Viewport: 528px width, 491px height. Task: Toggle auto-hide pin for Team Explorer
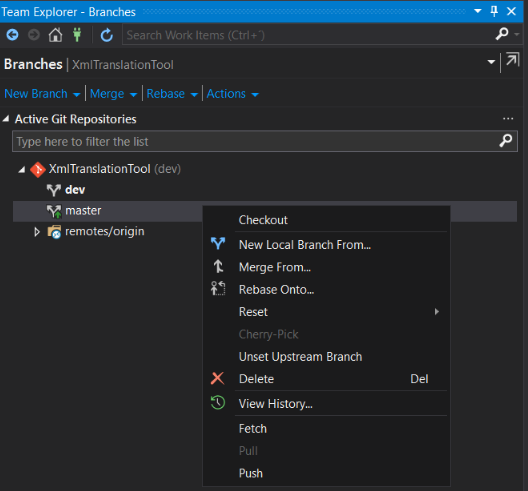(x=494, y=11)
